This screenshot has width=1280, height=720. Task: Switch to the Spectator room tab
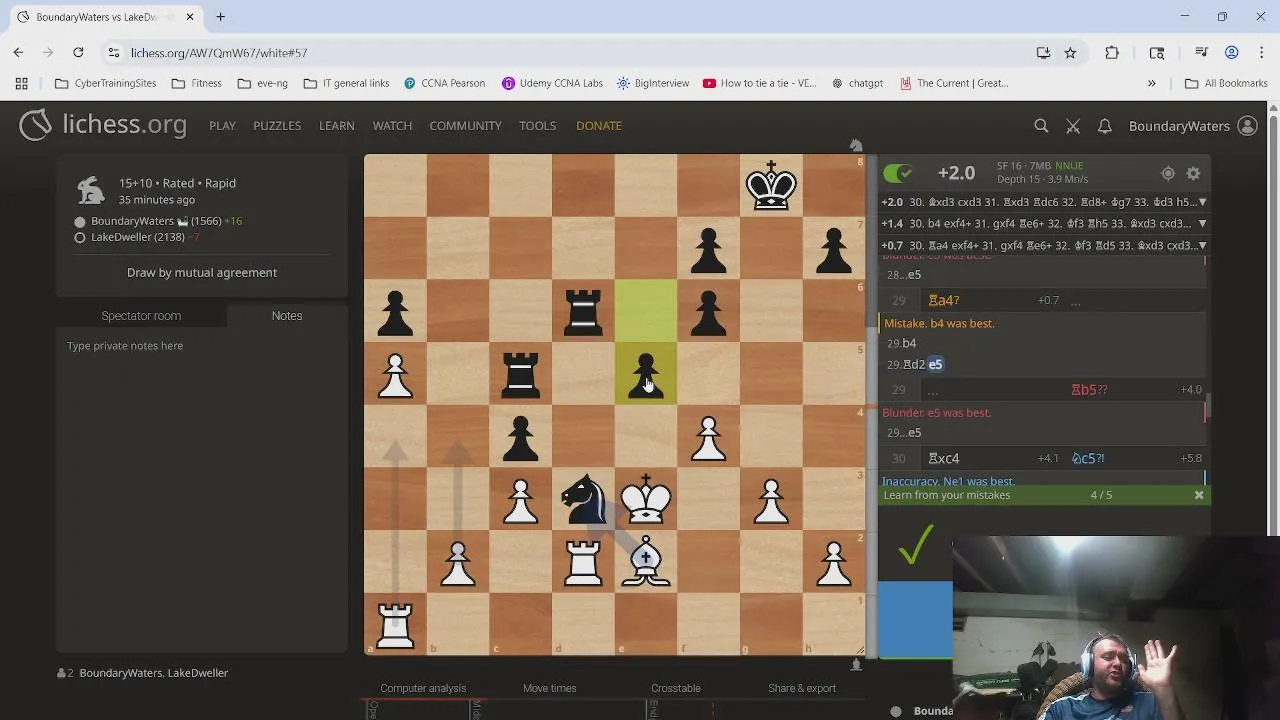141,316
